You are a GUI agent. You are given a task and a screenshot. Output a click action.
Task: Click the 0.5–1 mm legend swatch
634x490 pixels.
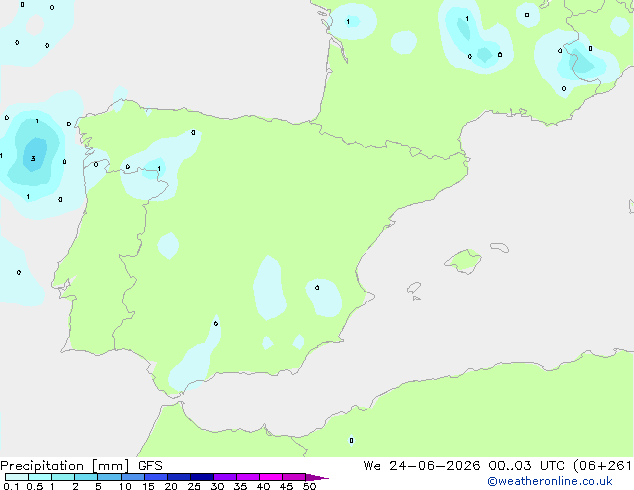pos(40,477)
